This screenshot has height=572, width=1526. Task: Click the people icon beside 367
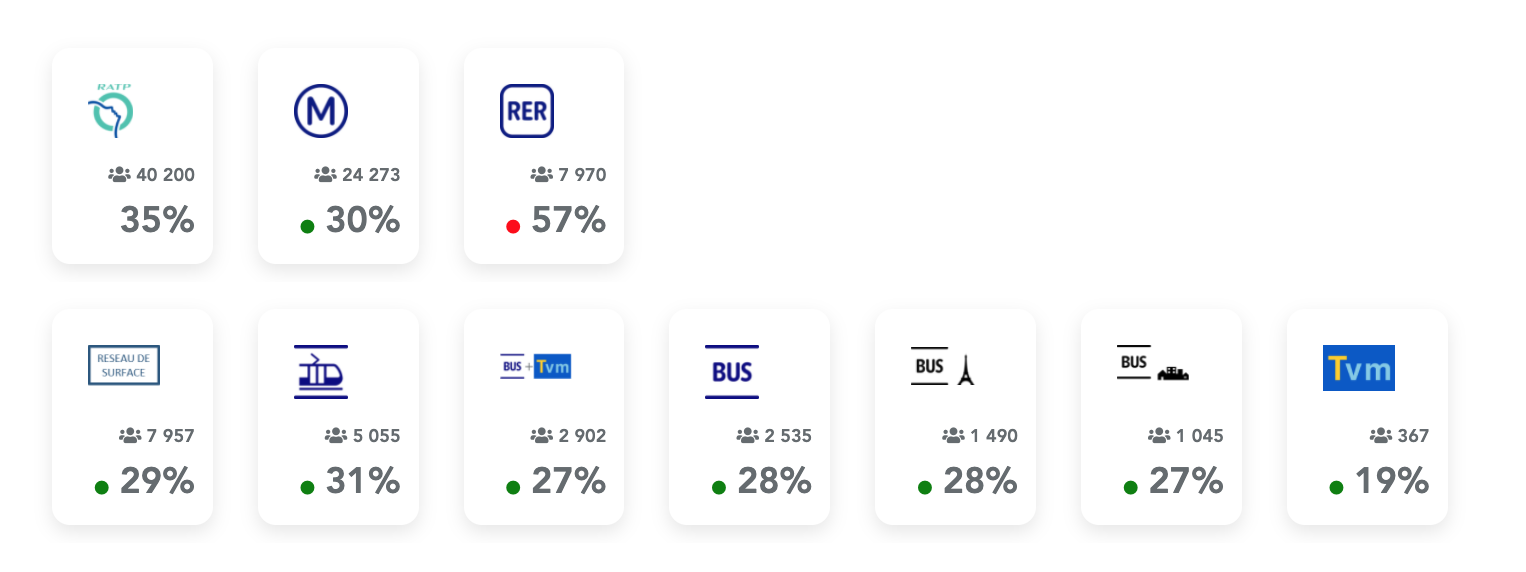tap(1381, 436)
